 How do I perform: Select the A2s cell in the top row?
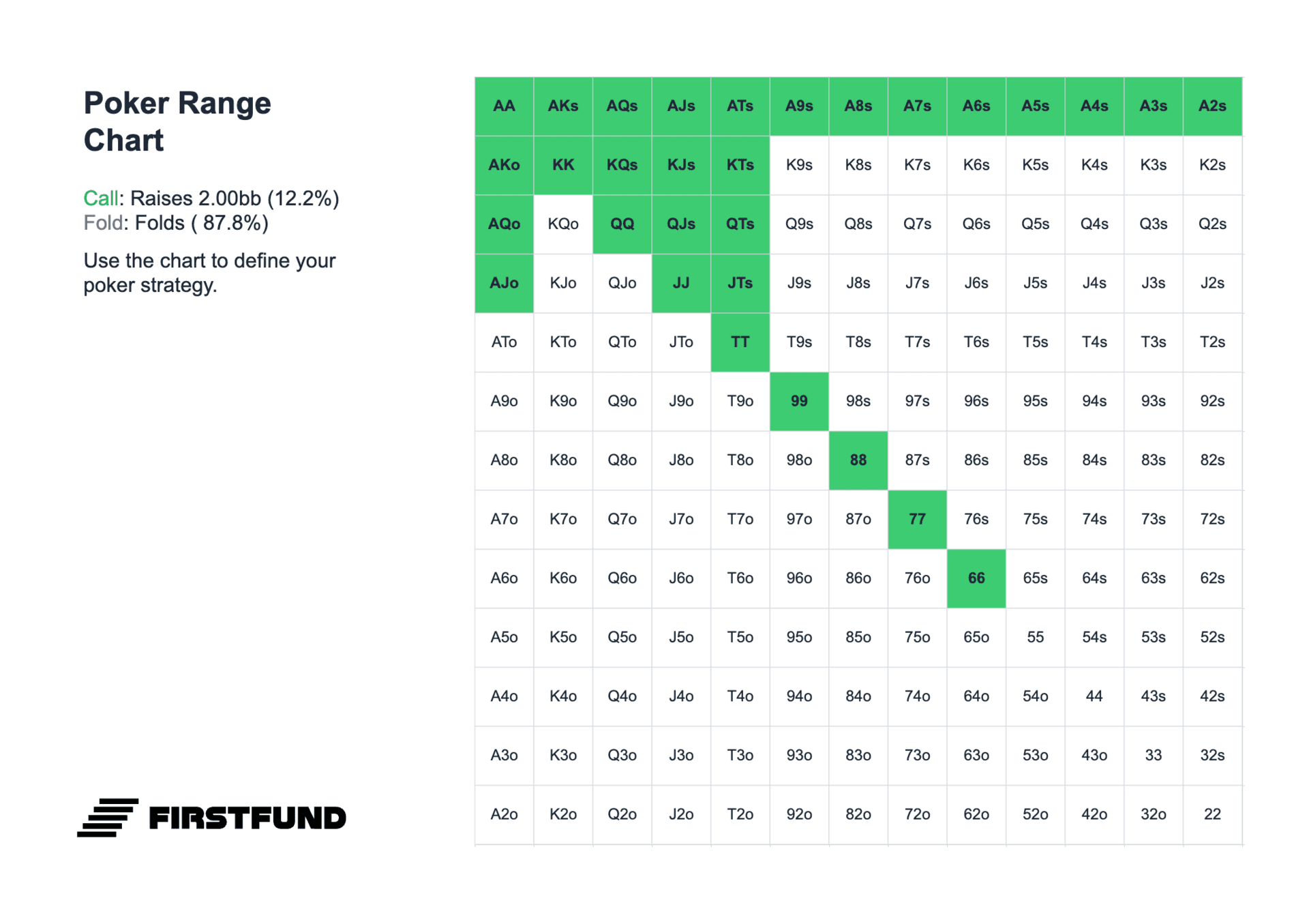tap(1212, 106)
